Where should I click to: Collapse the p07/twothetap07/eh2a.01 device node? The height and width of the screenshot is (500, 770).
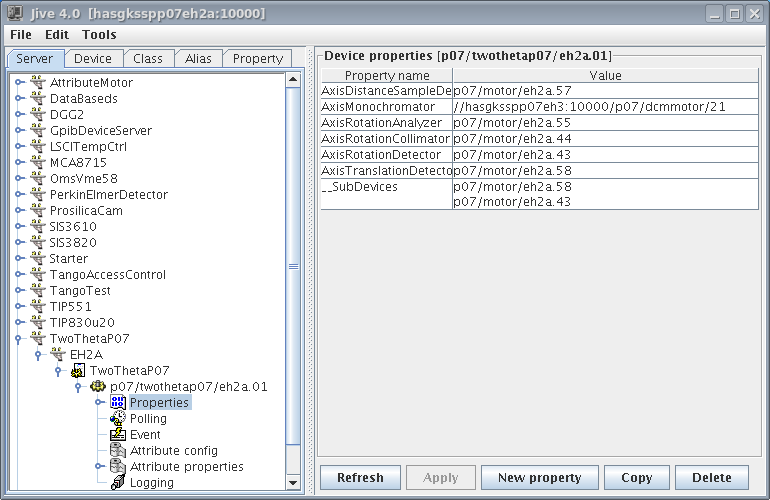tap(78, 387)
